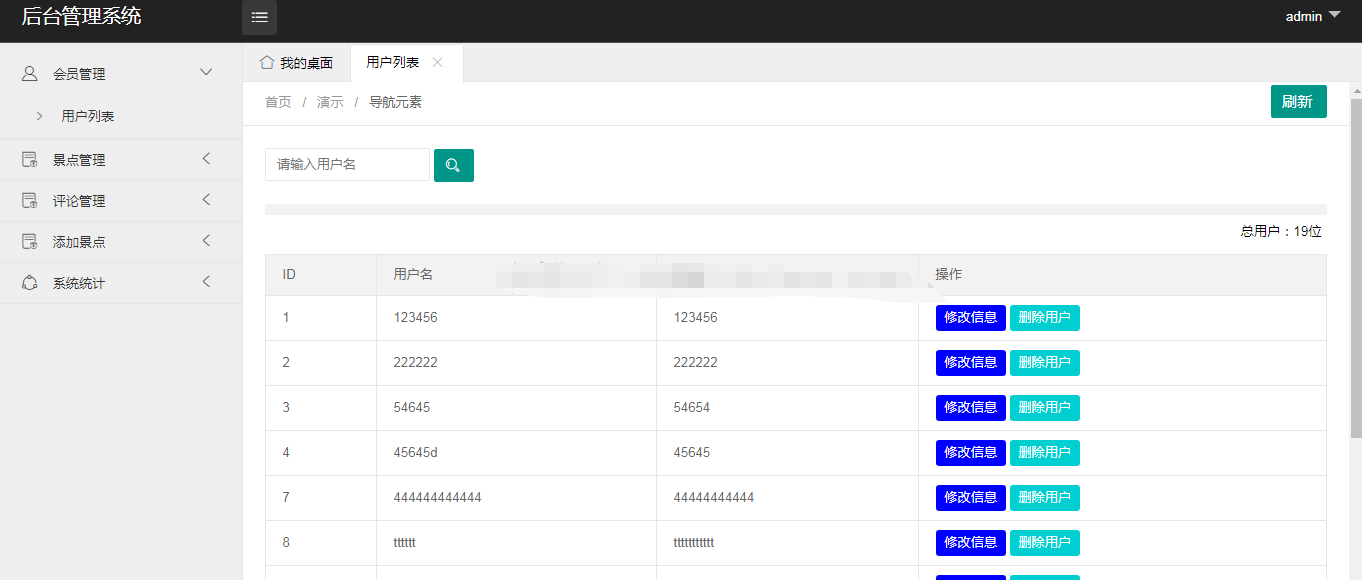
Task: Expand the 景点管理 menu chevron
Action: point(206,158)
